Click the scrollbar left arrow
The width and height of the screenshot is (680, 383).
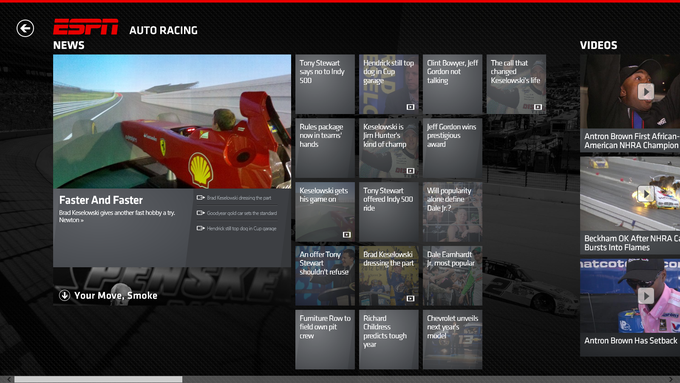(x=9, y=380)
